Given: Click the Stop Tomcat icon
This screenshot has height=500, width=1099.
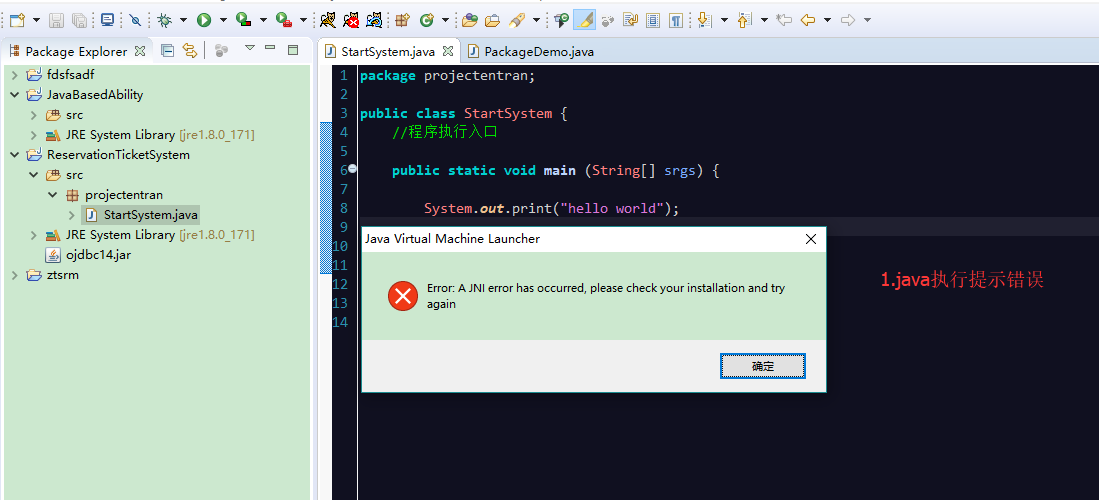Looking at the screenshot, I should pyautogui.click(x=351, y=20).
